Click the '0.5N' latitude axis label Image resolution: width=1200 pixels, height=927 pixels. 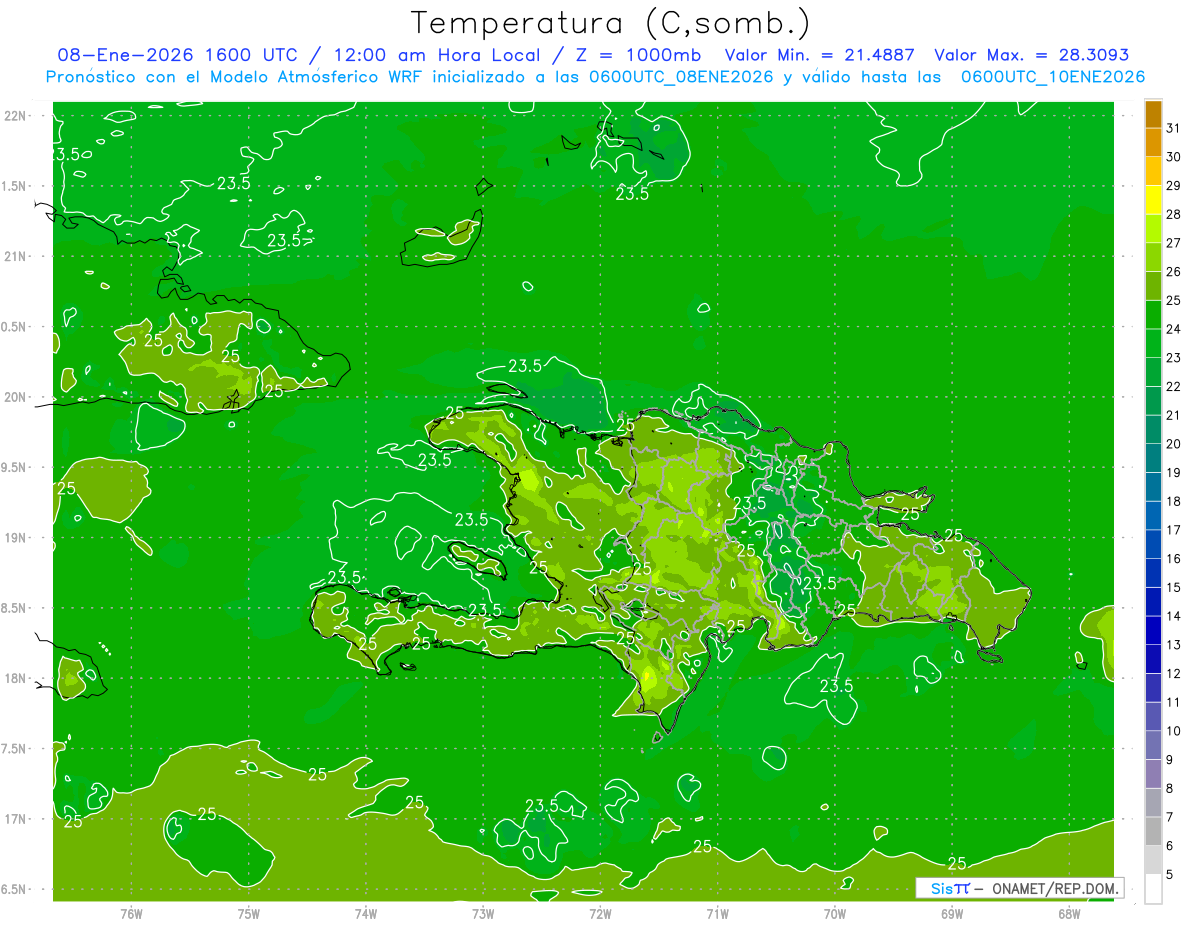[x=13, y=327]
